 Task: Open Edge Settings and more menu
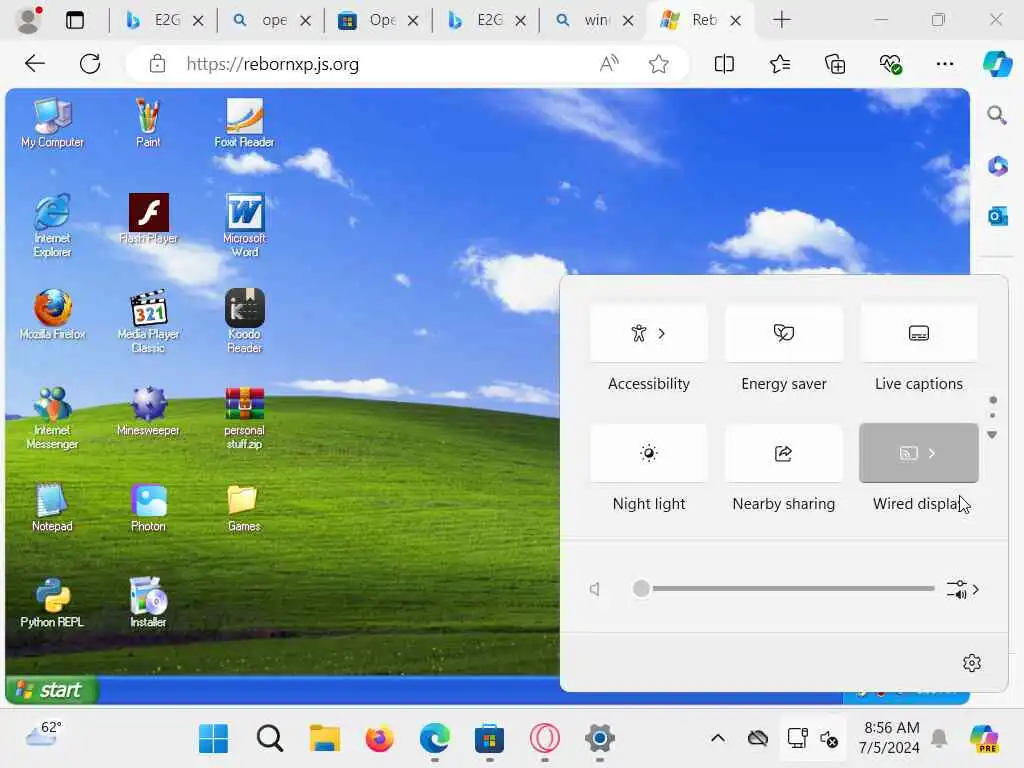pos(945,63)
